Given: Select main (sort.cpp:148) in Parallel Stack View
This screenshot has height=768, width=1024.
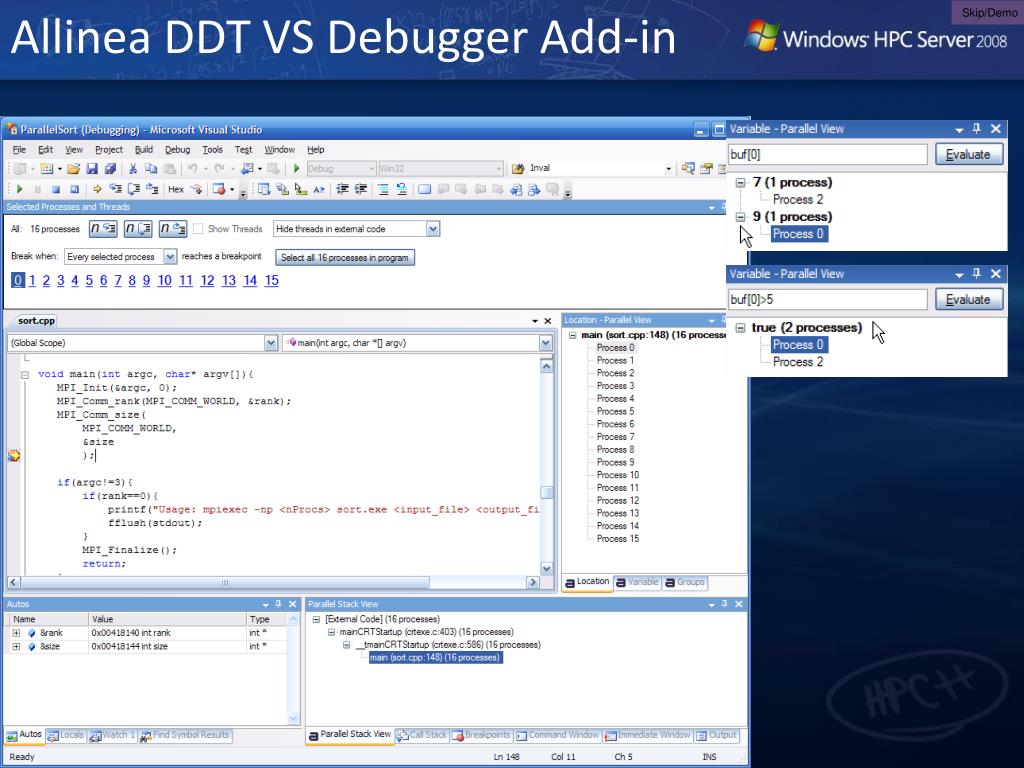Looking at the screenshot, I should coord(435,658).
